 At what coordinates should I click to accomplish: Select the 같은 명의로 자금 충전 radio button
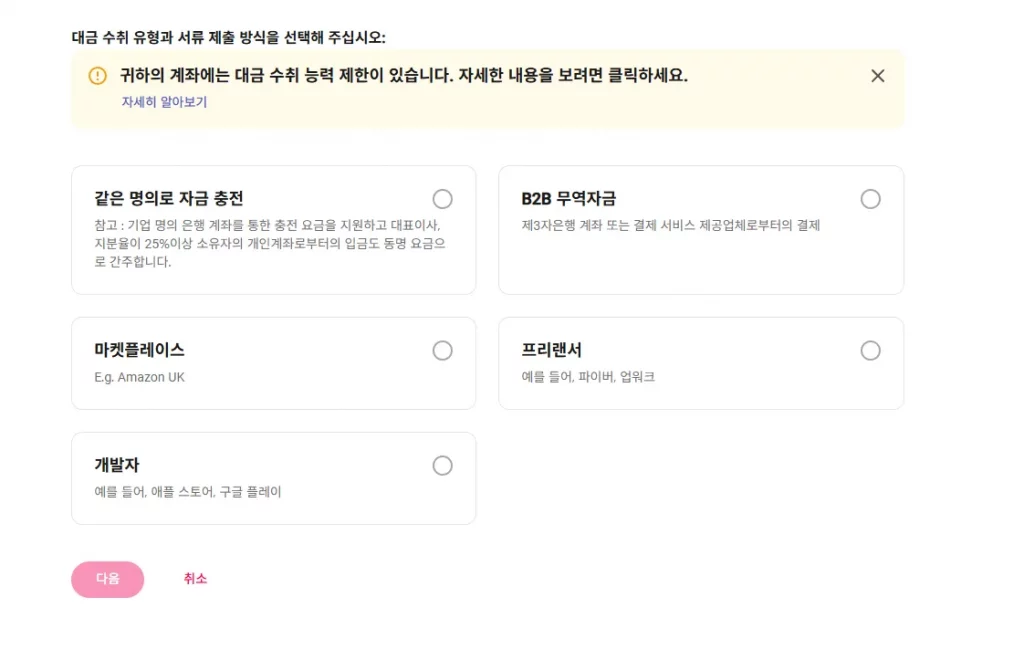442,199
